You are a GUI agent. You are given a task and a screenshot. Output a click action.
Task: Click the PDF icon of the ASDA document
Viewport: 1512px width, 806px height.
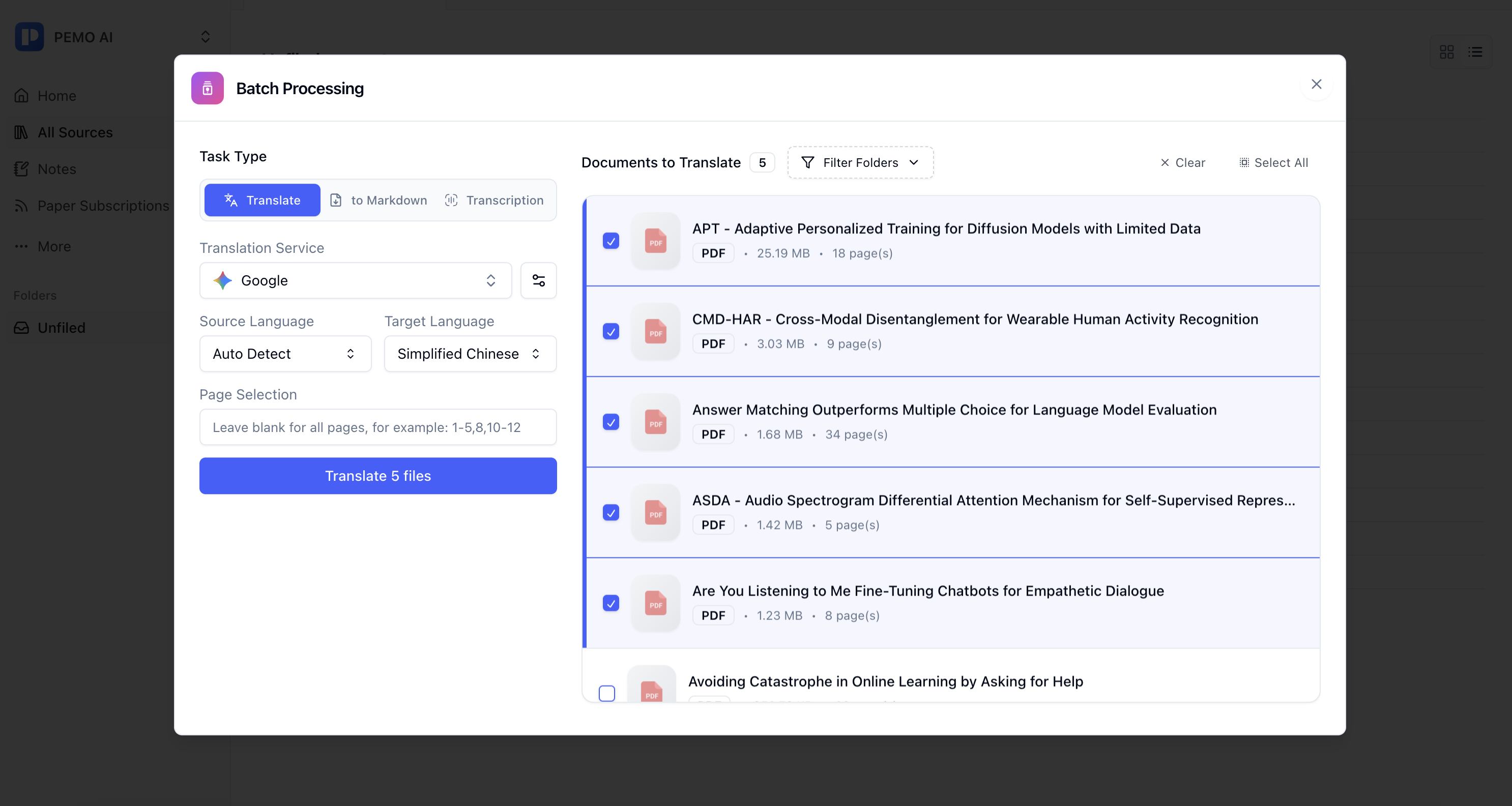tap(656, 512)
